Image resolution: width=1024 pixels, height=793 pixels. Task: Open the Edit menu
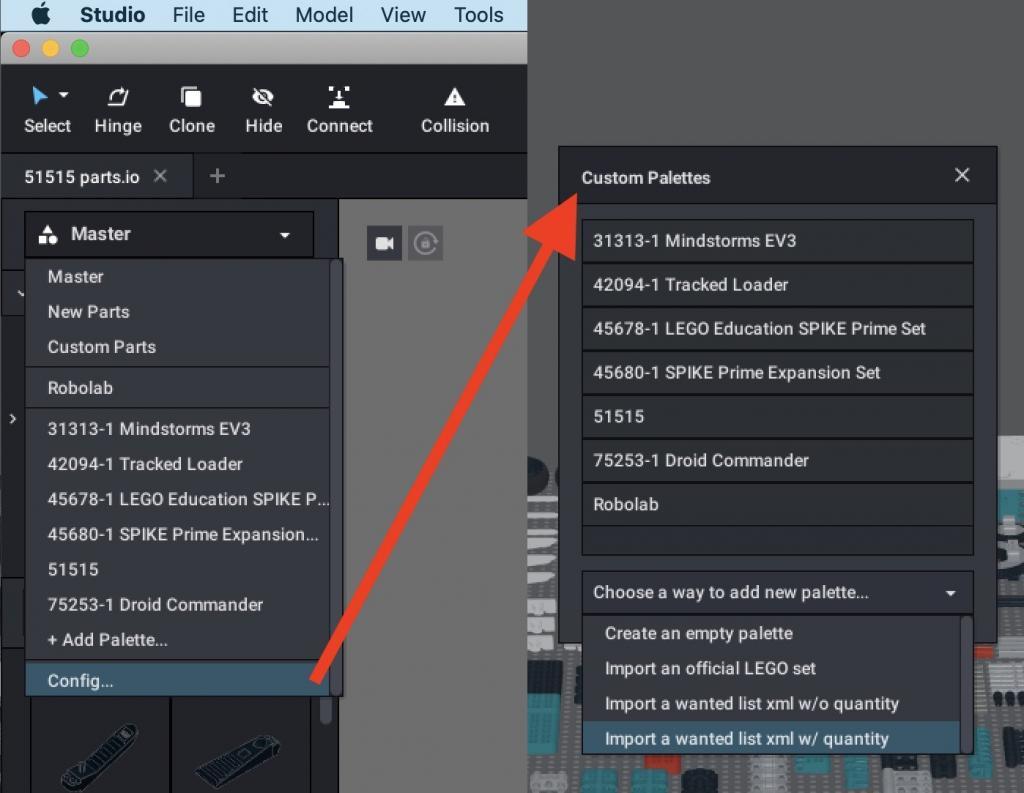click(x=249, y=14)
